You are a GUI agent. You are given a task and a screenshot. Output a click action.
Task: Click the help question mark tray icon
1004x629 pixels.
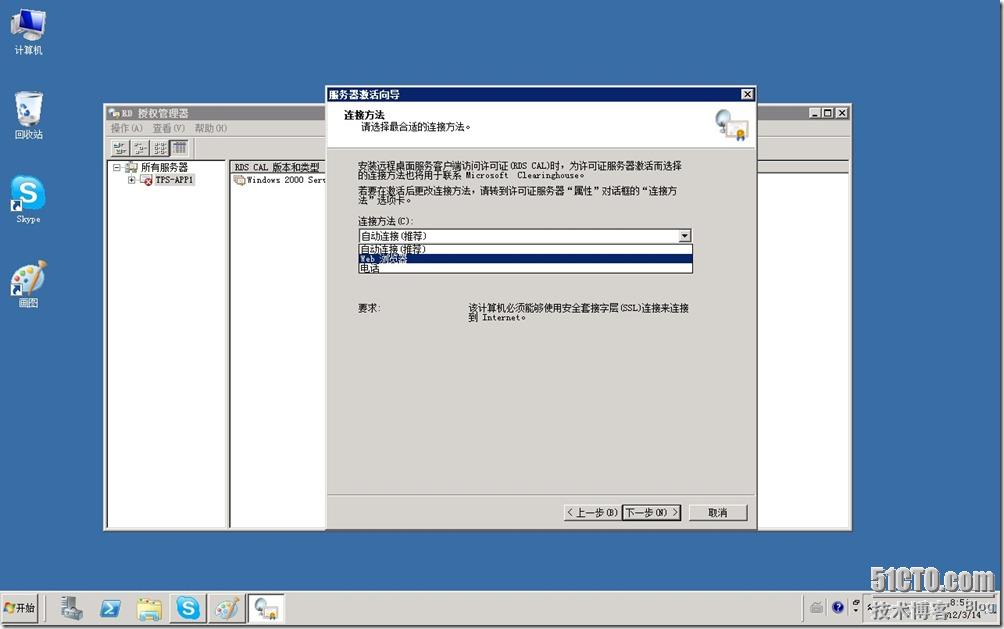838,607
